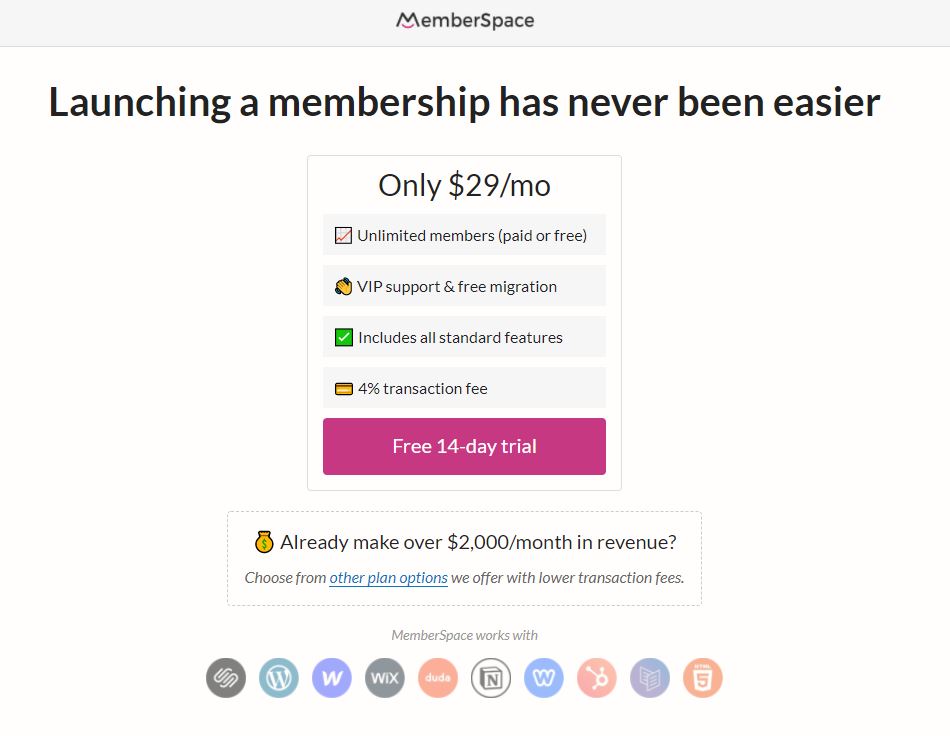Click the green checkmark beside standard features
This screenshot has width=950, height=736.
coord(344,337)
